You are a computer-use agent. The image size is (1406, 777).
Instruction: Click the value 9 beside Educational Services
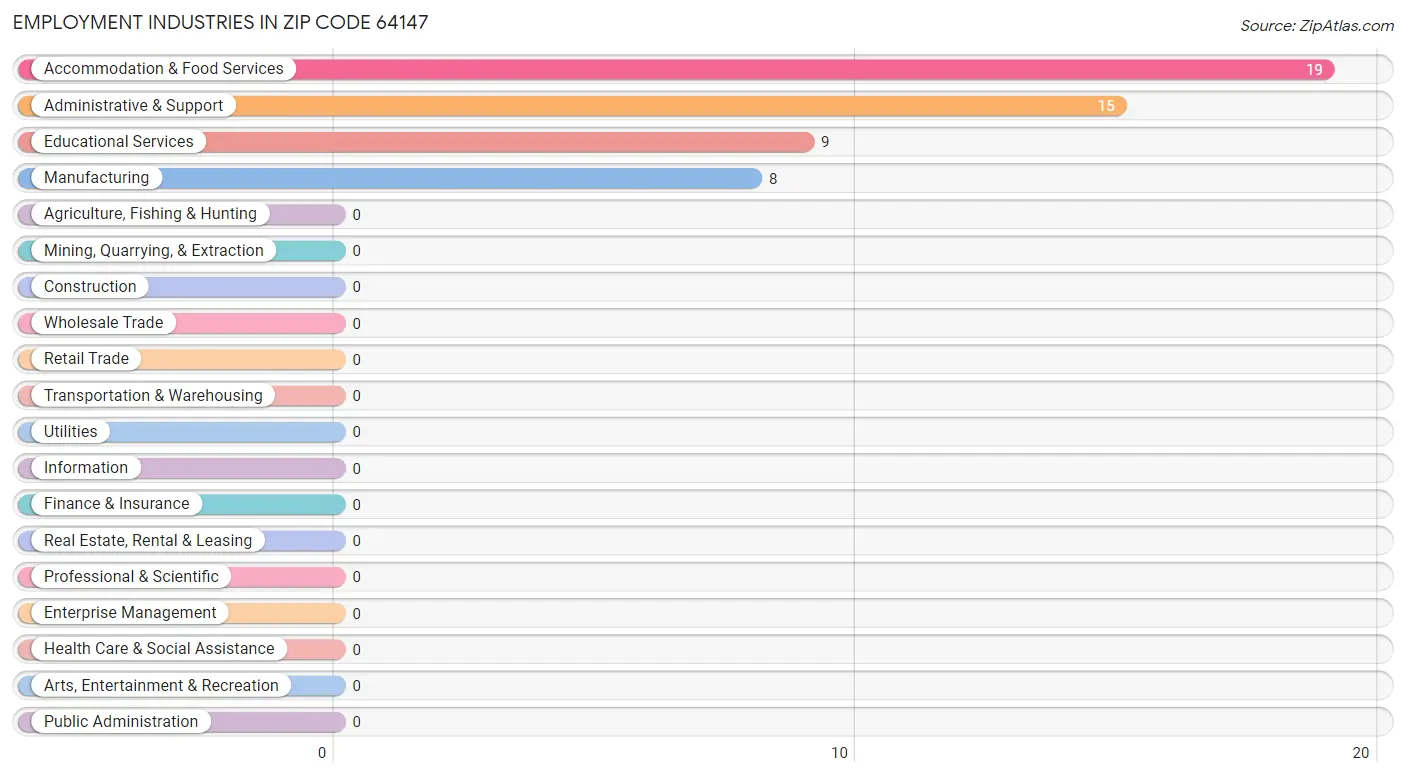coord(825,142)
